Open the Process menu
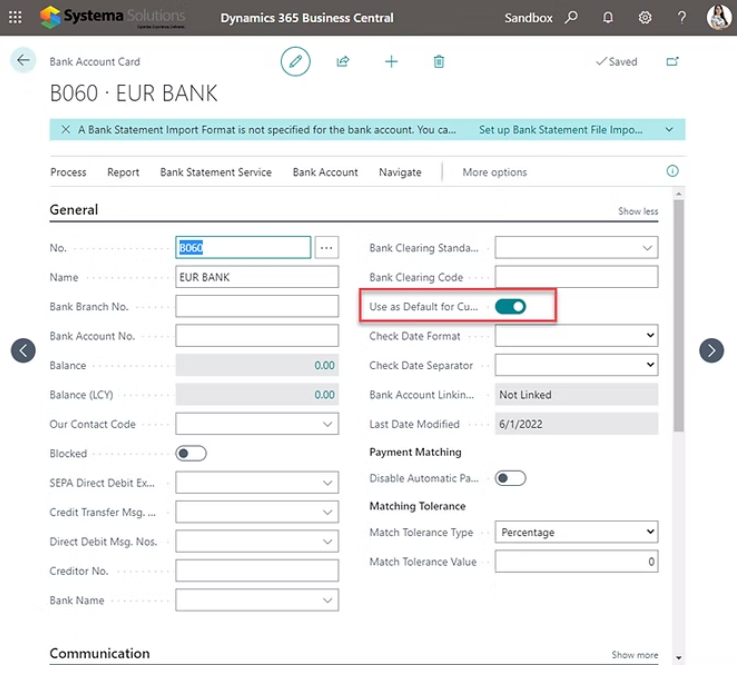737x679 pixels. click(x=68, y=172)
